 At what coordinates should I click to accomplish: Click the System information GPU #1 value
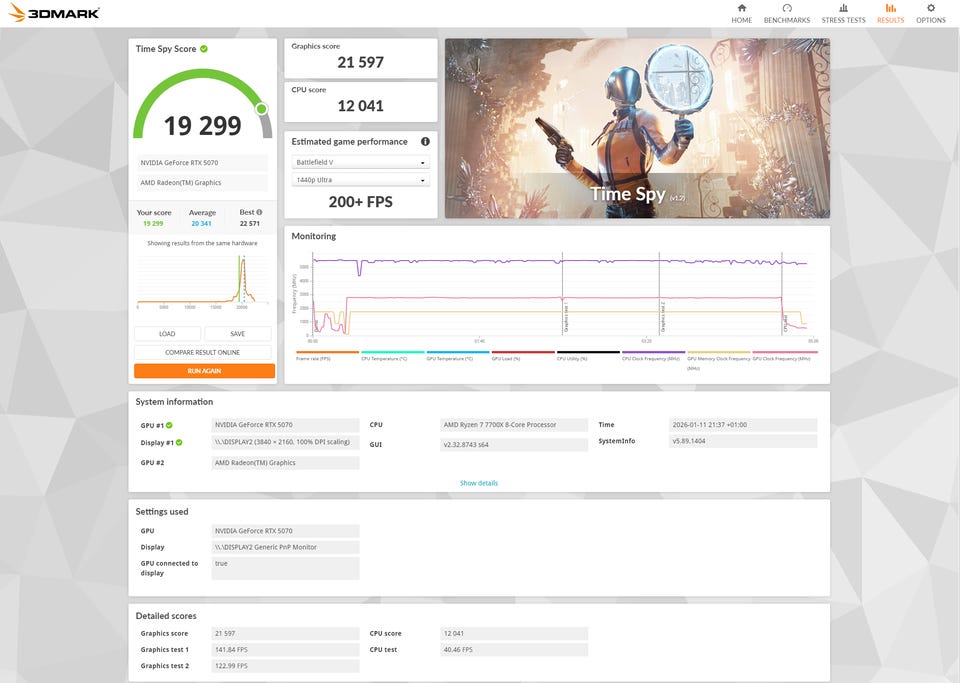(285, 425)
